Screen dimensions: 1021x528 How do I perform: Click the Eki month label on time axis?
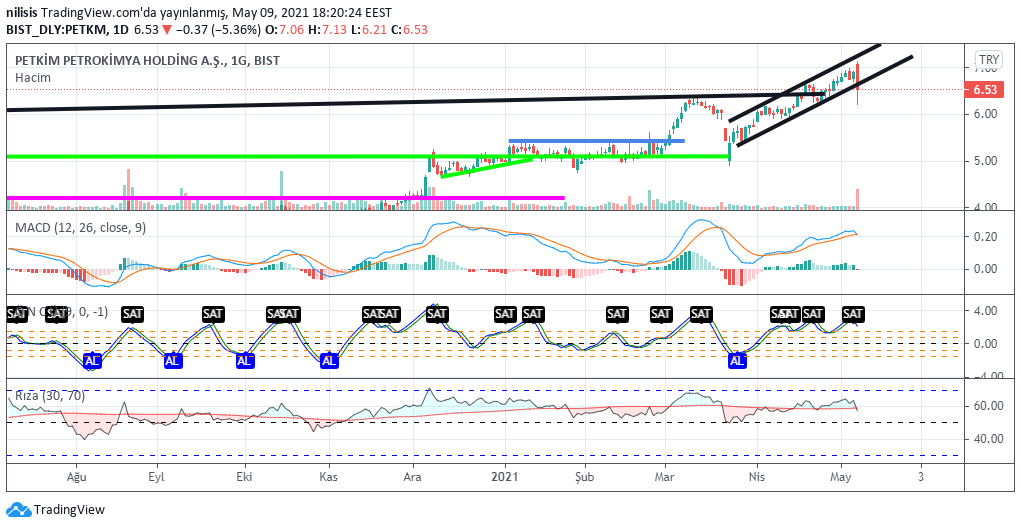click(x=244, y=476)
